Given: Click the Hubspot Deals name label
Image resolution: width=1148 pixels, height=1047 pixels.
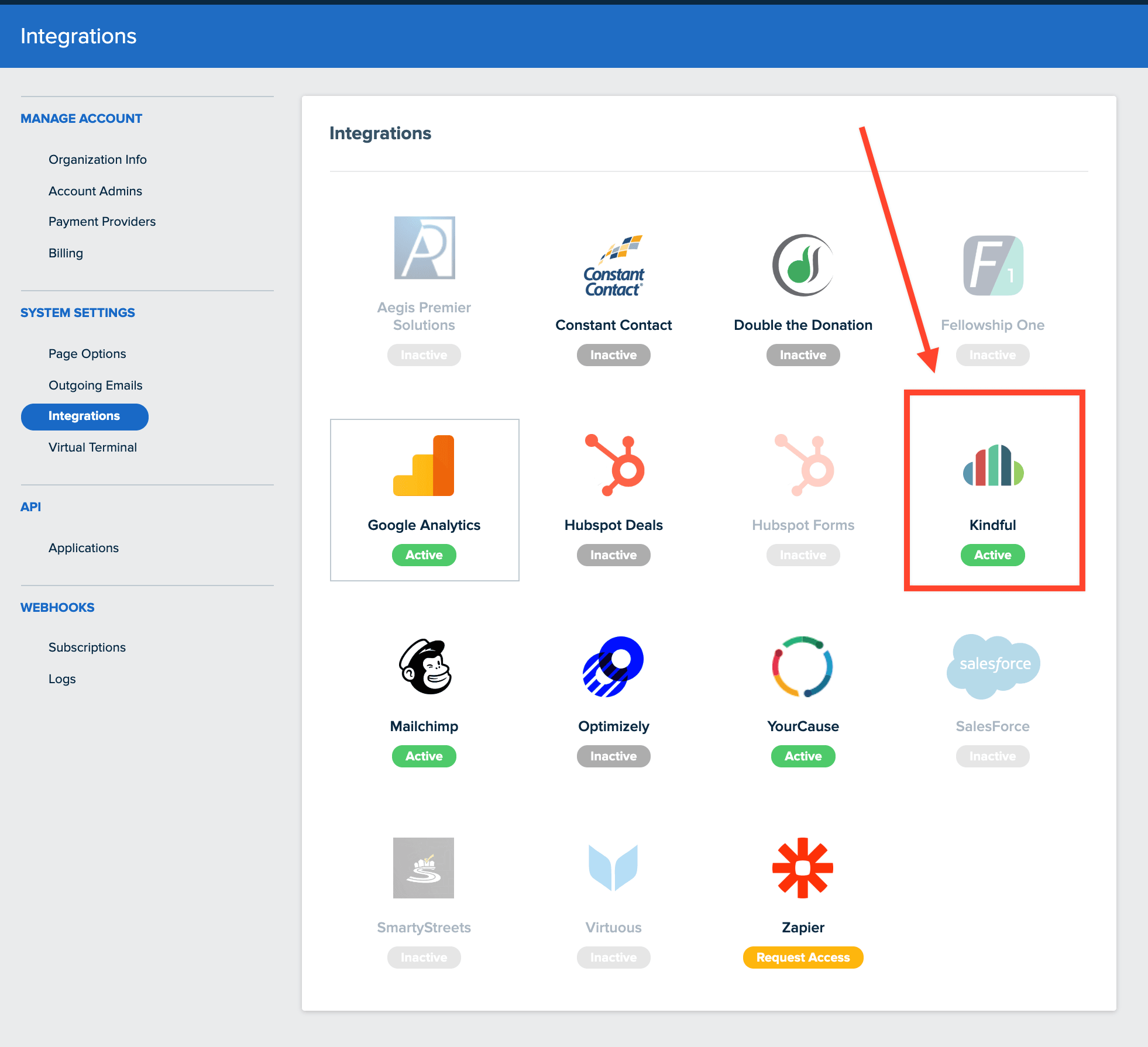Looking at the screenshot, I should tap(614, 525).
